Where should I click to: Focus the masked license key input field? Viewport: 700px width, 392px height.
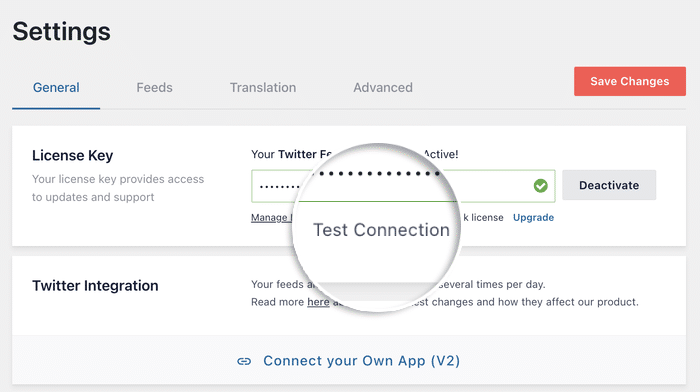403,186
